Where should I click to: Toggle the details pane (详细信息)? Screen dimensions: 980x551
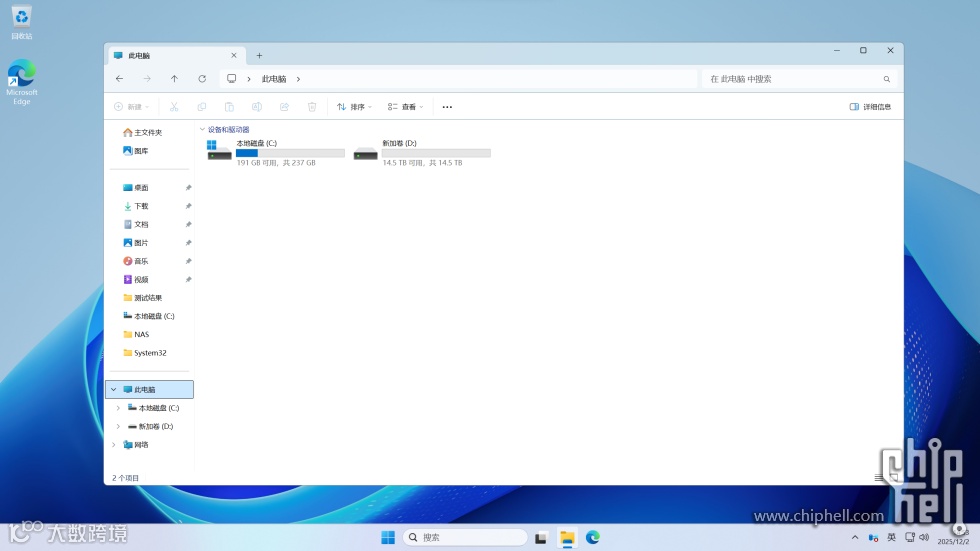(870, 107)
